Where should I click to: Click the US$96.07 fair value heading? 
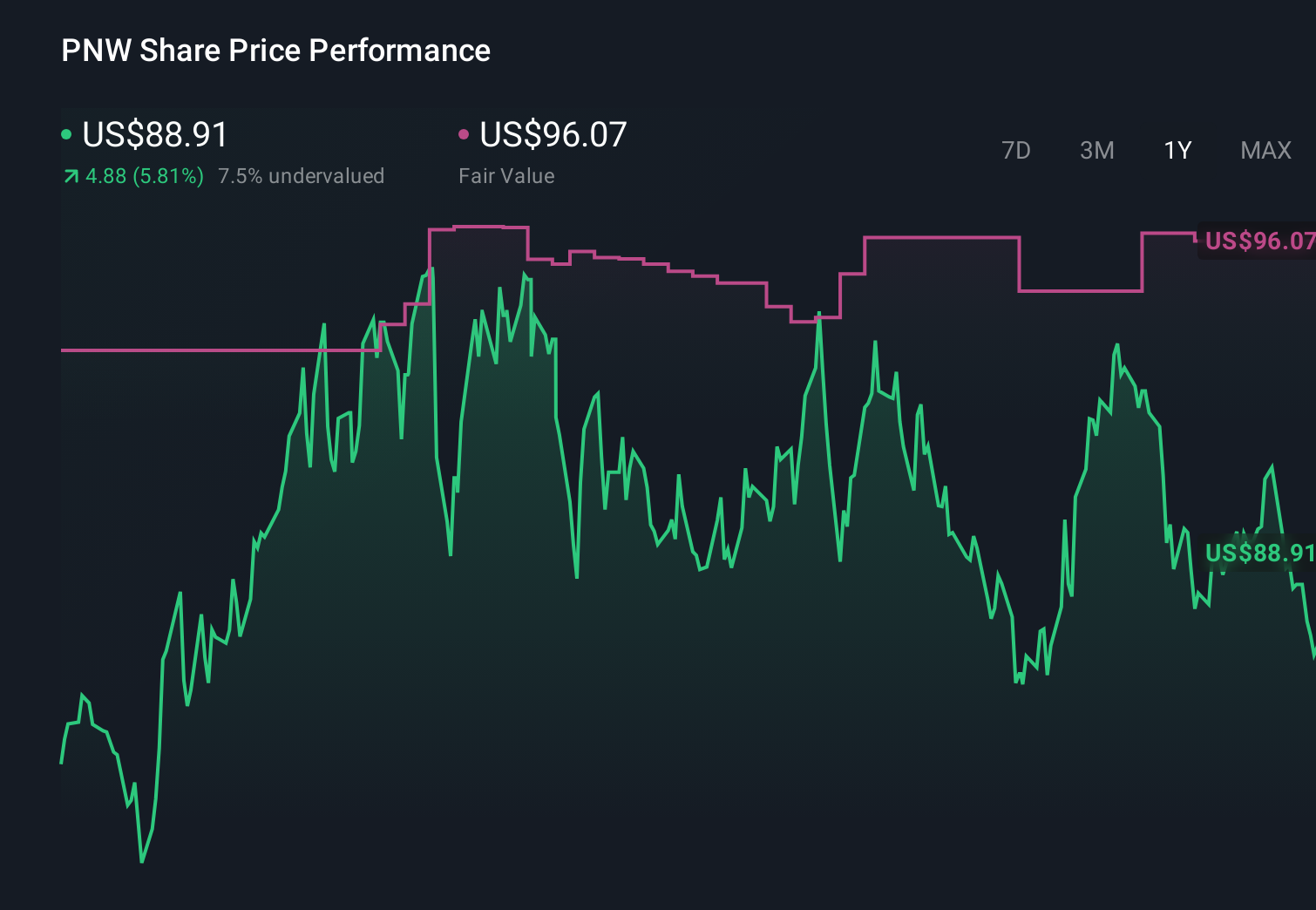554,134
